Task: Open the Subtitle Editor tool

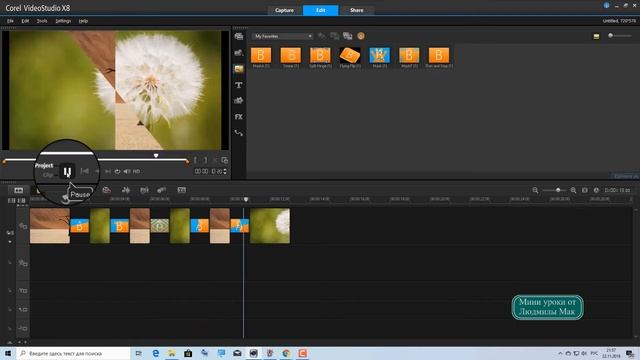Action: point(182,190)
